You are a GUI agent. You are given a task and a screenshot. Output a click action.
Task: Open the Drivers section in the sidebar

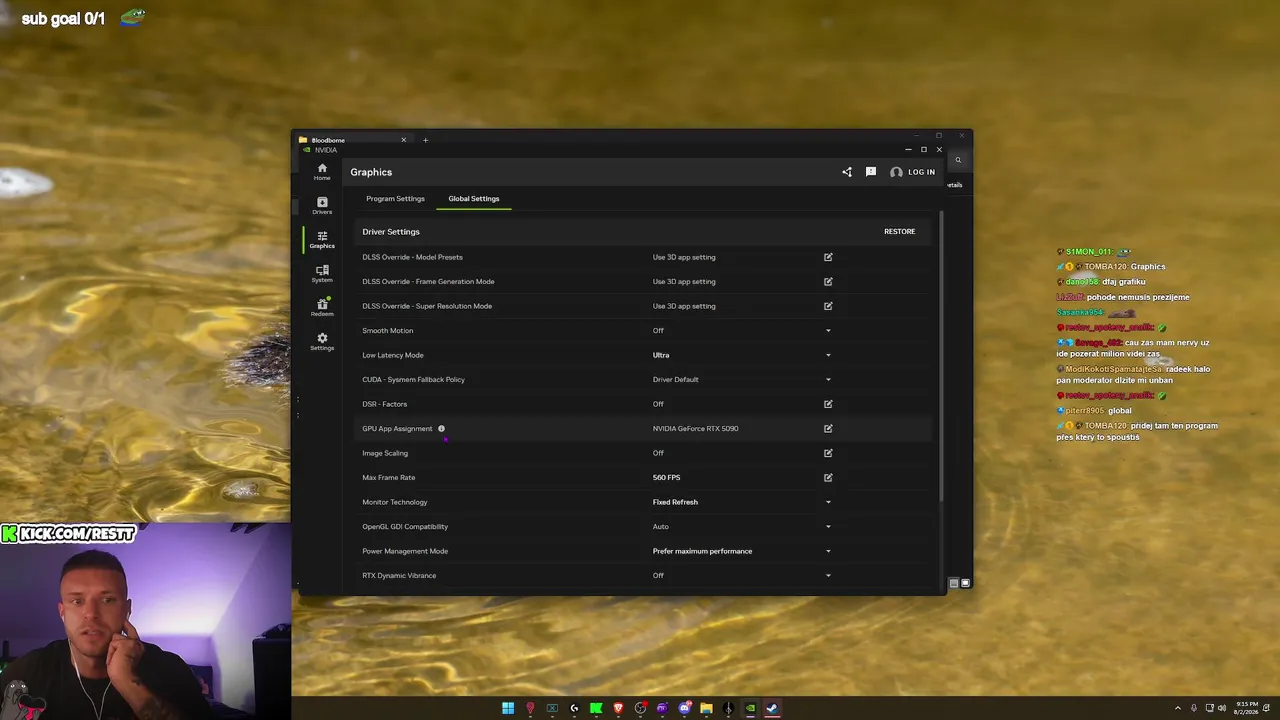322,205
